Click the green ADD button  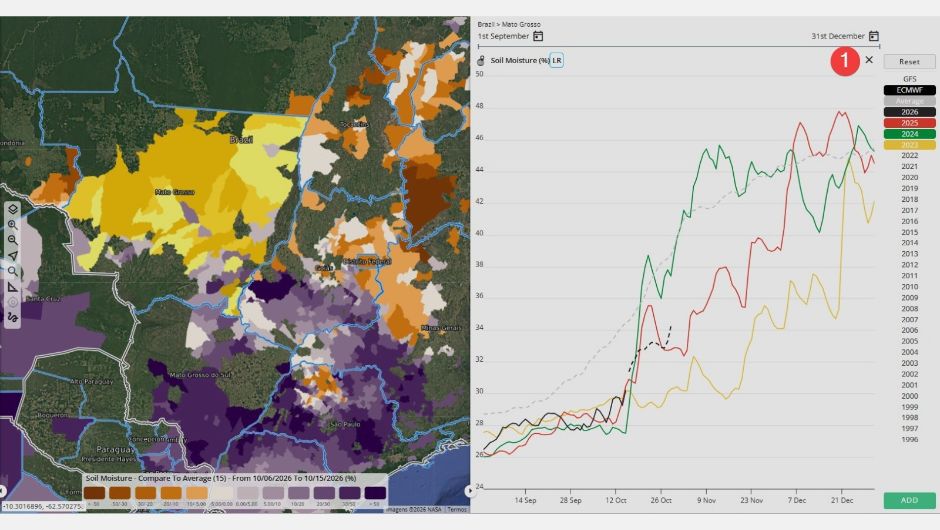pyautogui.click(x=909, y=500)
